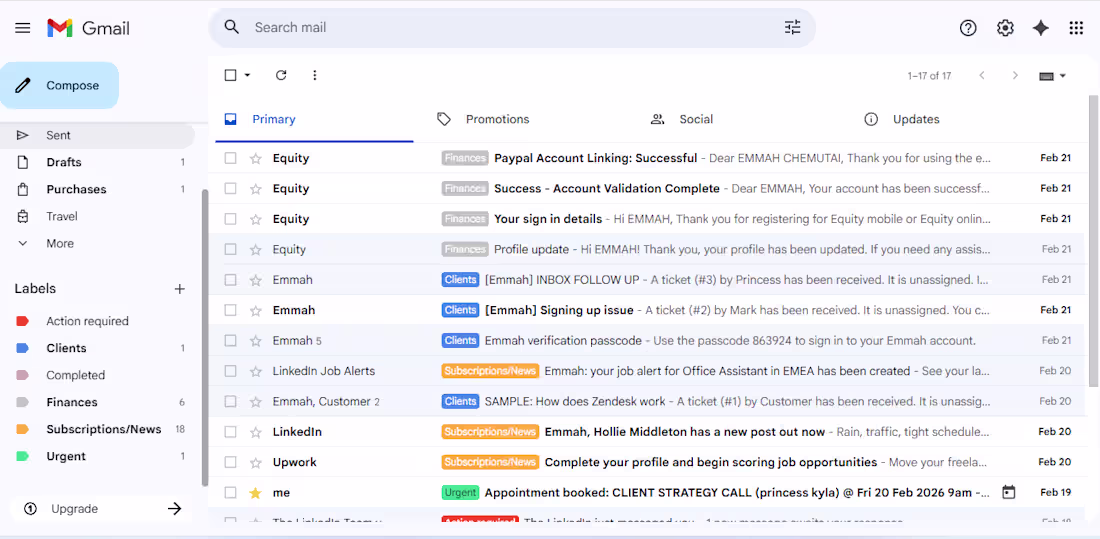Image resolution: width=1100 pixels, height=539 pixels.
Task: Open the Google apps grid
Action: coord(1076,28)
